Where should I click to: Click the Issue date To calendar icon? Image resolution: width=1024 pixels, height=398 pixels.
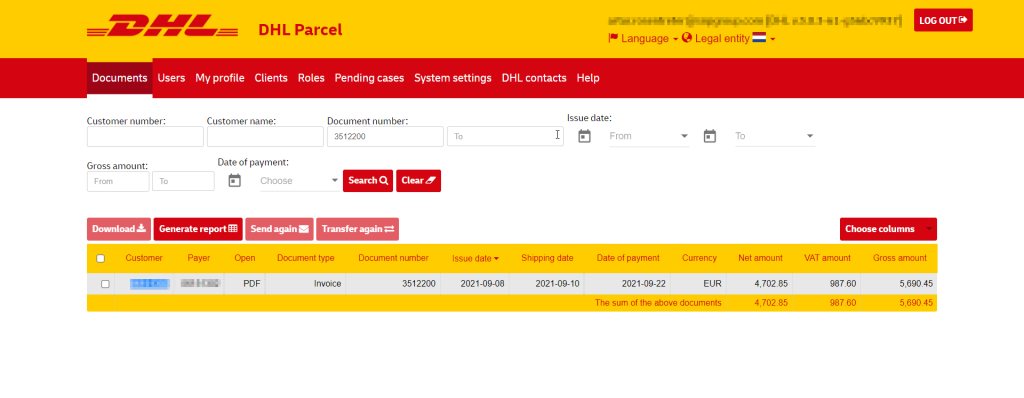[x=710, y=136]
